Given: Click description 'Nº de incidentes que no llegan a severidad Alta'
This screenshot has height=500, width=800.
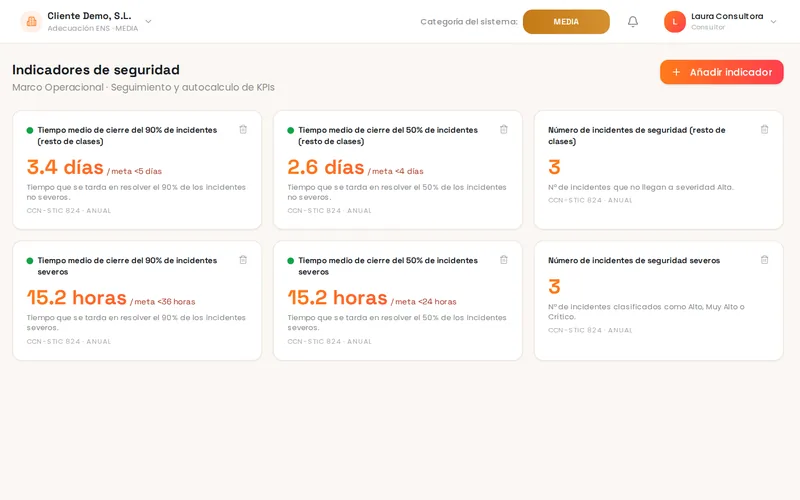Looking at the screenshot, I should pos(641,187).
